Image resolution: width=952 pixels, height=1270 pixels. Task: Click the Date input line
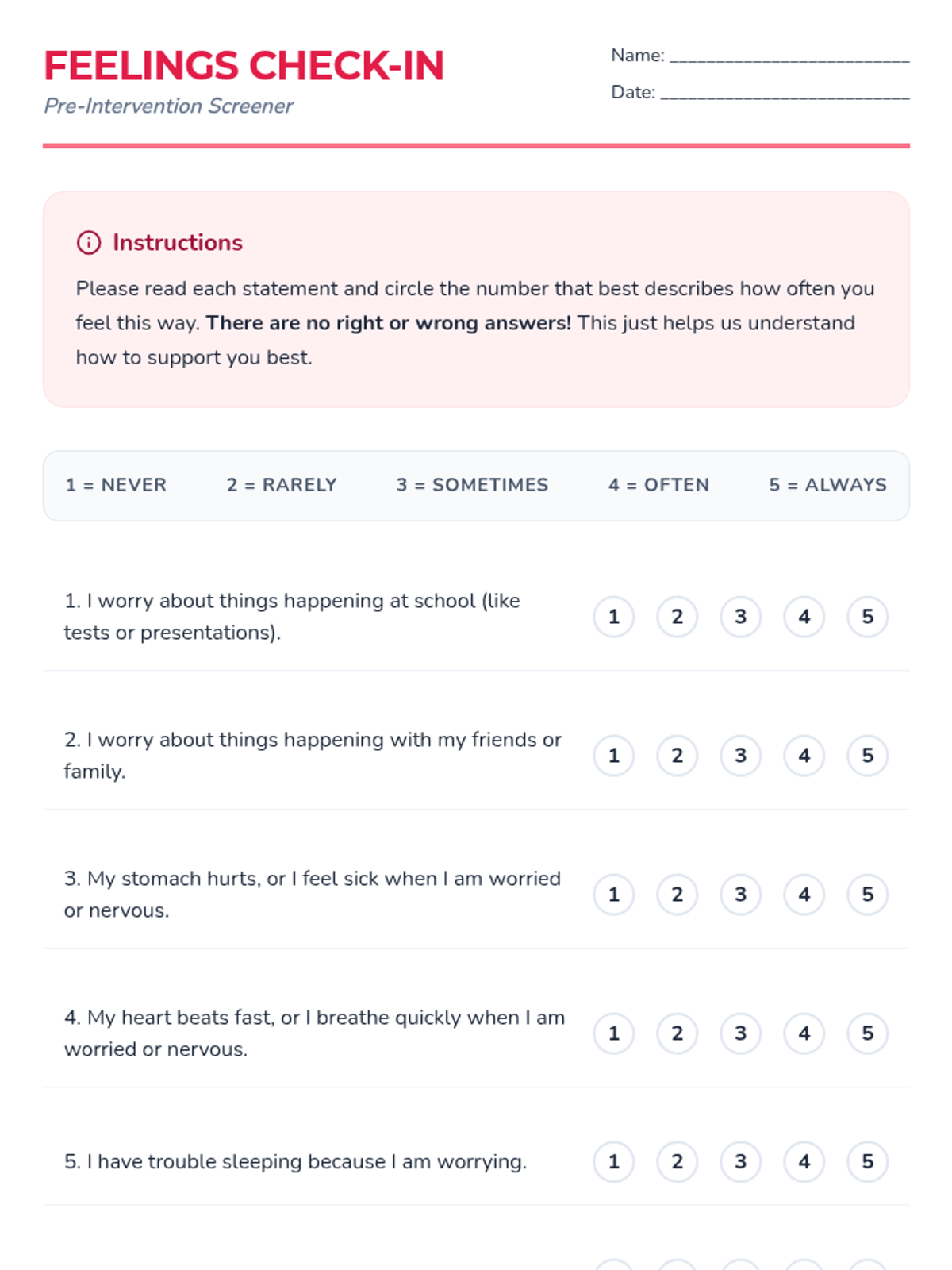(x=784, y=93)
